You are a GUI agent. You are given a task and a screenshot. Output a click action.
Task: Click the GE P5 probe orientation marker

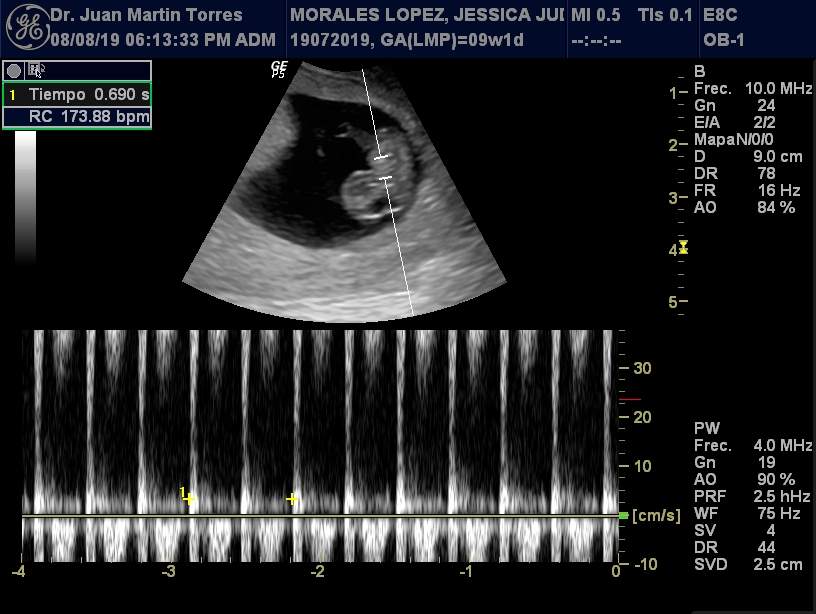click(x=279, y=69)
